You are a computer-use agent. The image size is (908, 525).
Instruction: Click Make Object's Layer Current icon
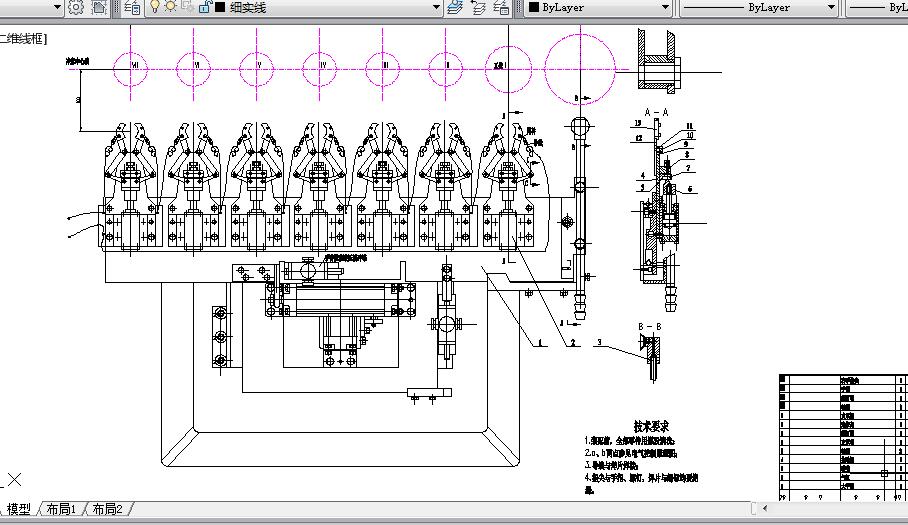coord(455,8)
